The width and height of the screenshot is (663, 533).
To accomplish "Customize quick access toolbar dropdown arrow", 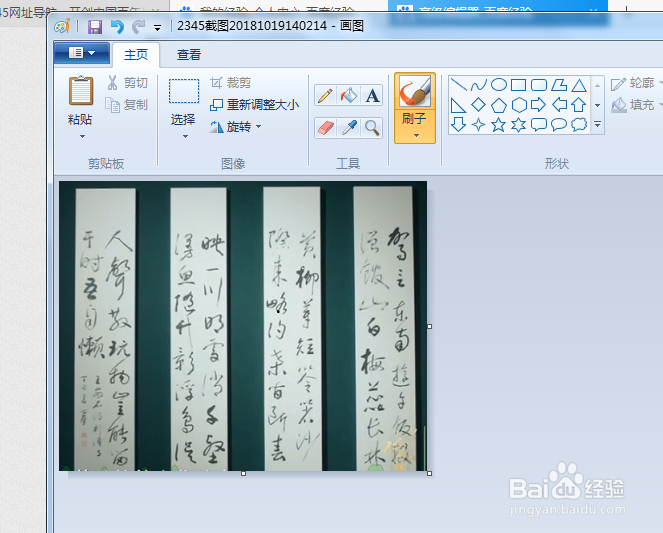I will [x=157, y=28].
